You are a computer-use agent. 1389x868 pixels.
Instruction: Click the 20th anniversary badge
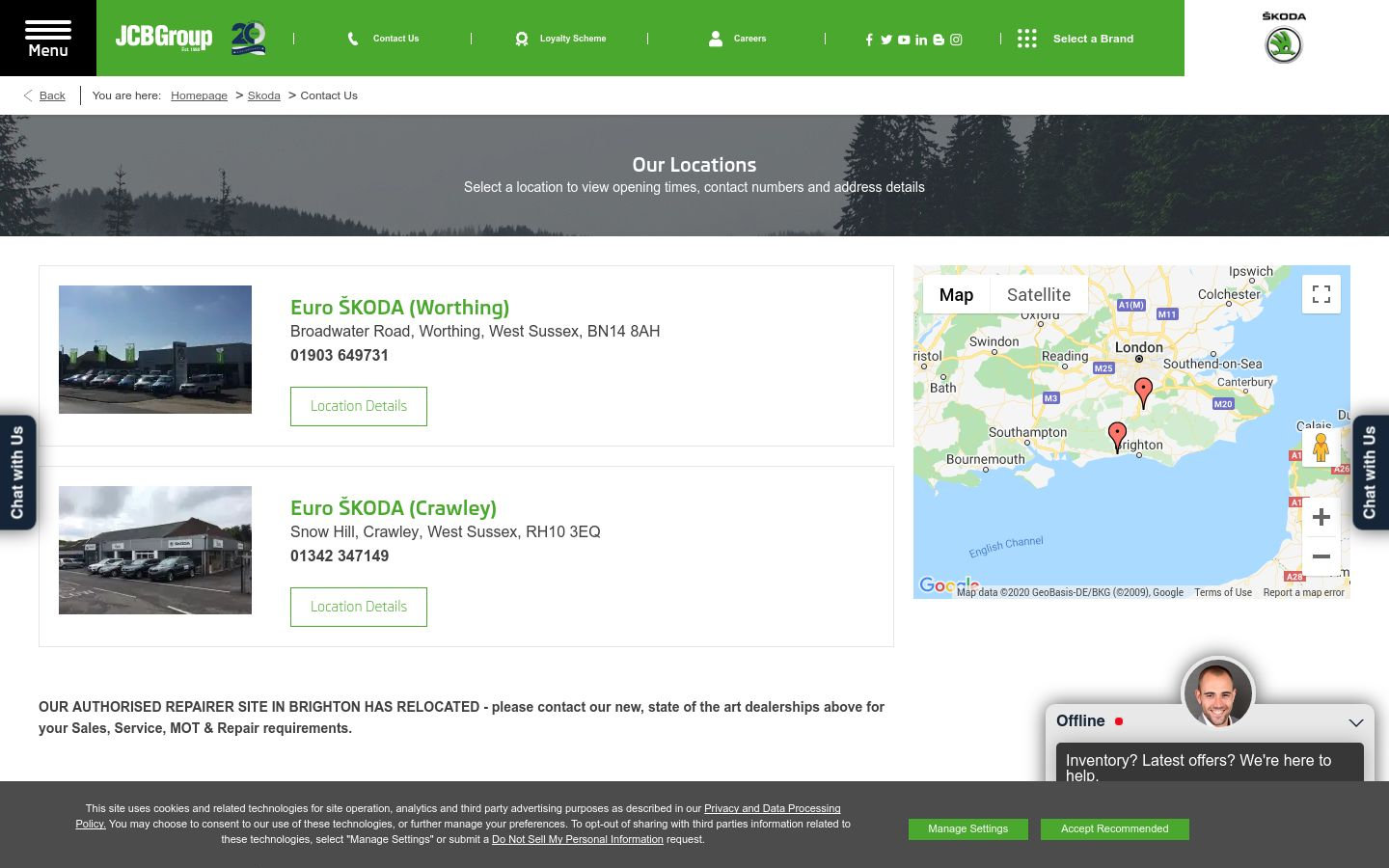tap(248, 39)
